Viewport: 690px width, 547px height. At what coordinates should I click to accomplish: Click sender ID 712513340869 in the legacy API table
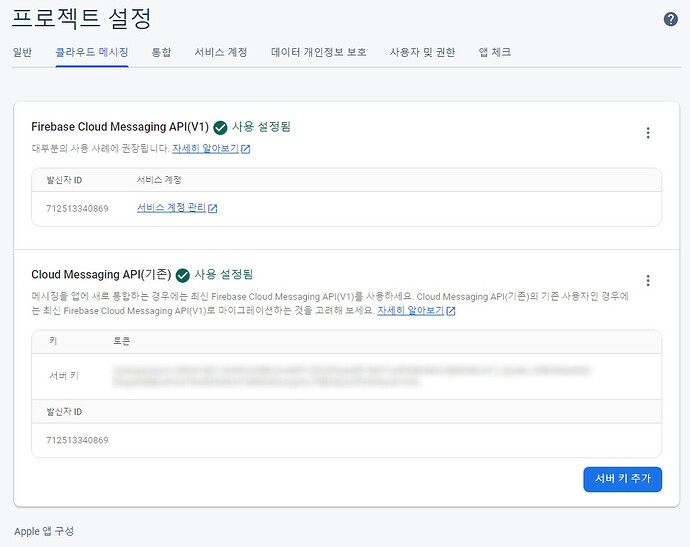click(77, 440)
